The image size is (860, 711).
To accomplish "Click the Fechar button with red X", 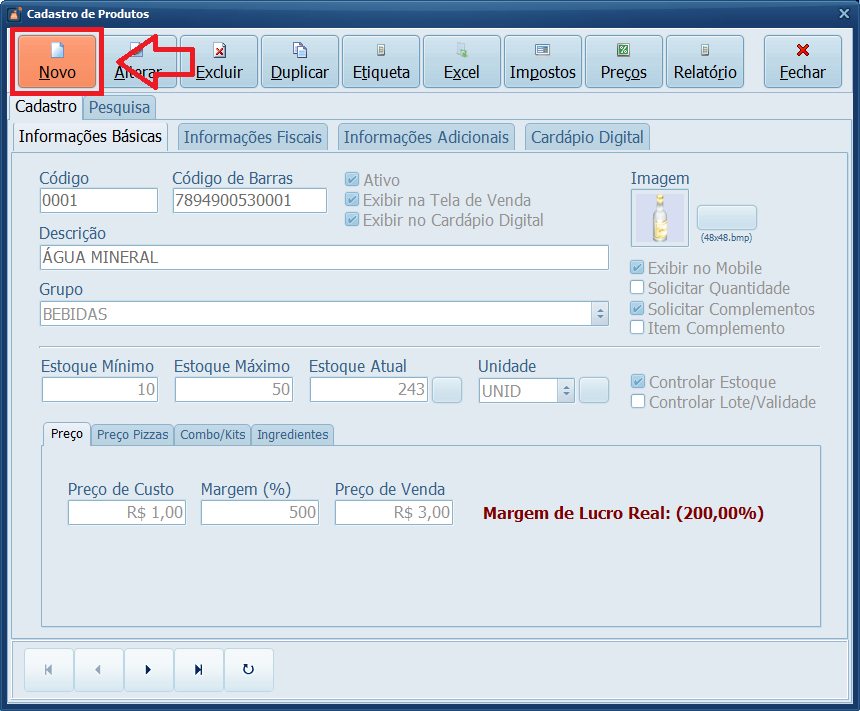I will [x=802, y=61].
